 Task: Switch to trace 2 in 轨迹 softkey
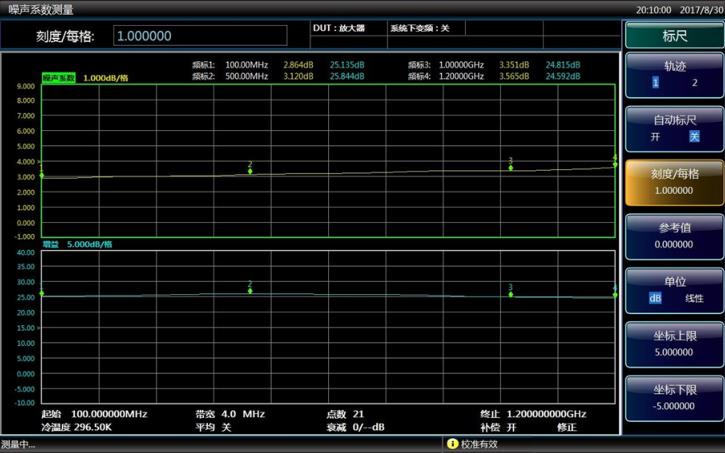pyautogui.click(x=694, y=82)
